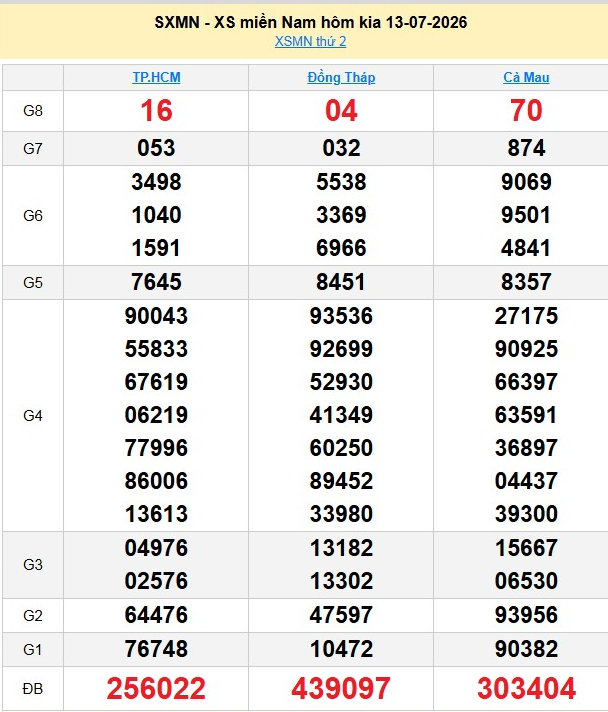Click the G7 row label
The image size is (608, 712).
click(33, 148)
